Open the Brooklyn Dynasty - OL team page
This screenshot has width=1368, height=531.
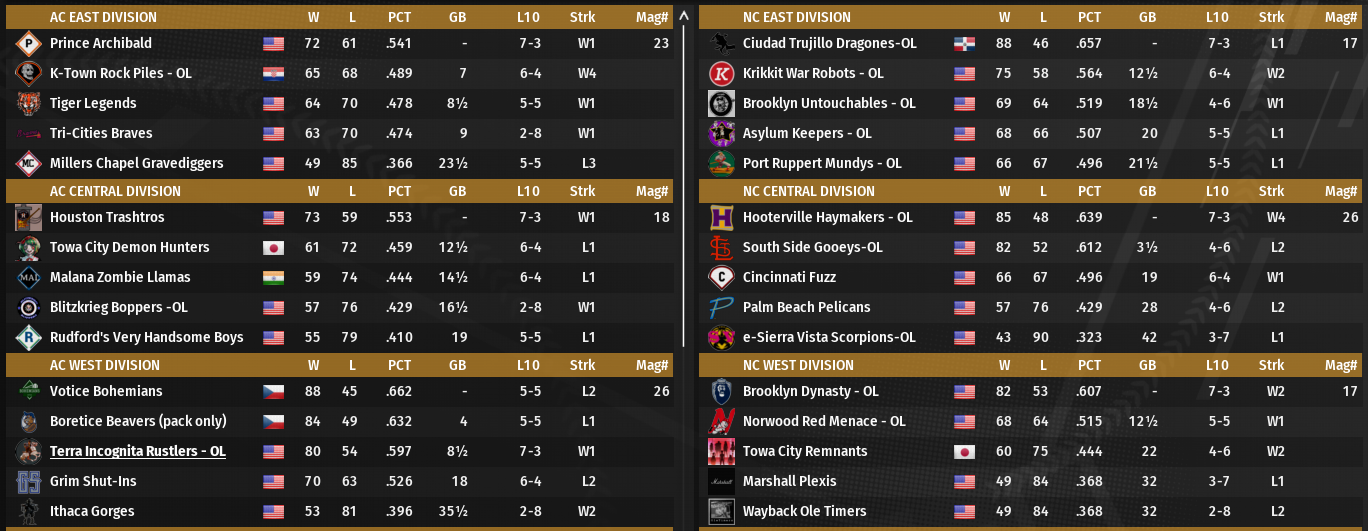(x=810, y=391)
